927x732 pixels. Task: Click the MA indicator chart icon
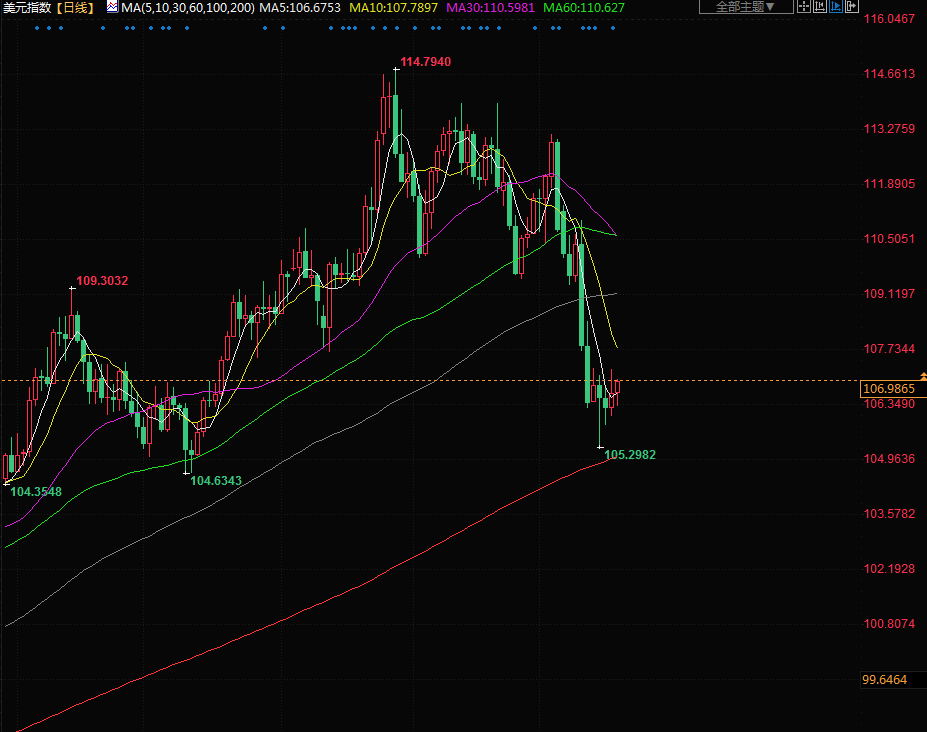tap(111, 7)
